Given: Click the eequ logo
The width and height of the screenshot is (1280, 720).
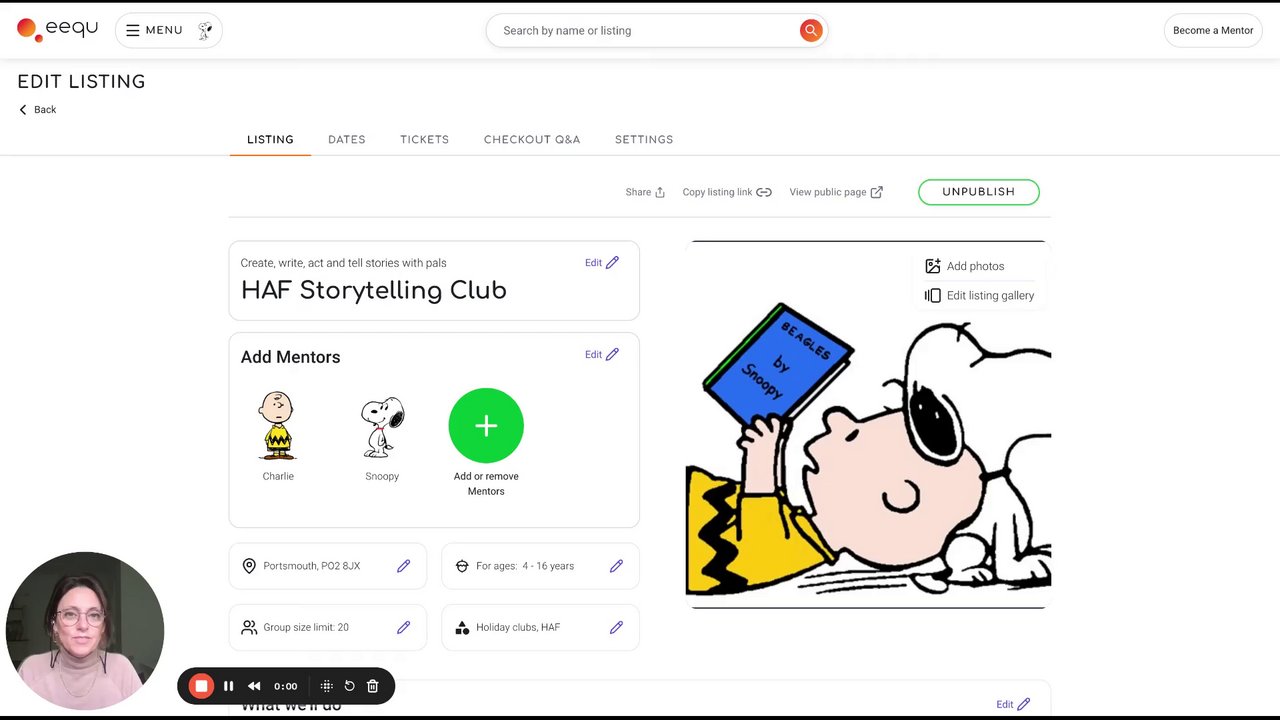Looking at the screenshot, I should pos(57,30).
